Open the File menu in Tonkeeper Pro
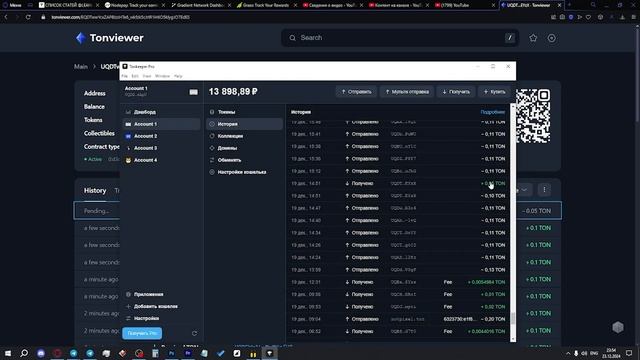Image resolution: width=640 pixels, height=360 pixels. tap(124, 76)
